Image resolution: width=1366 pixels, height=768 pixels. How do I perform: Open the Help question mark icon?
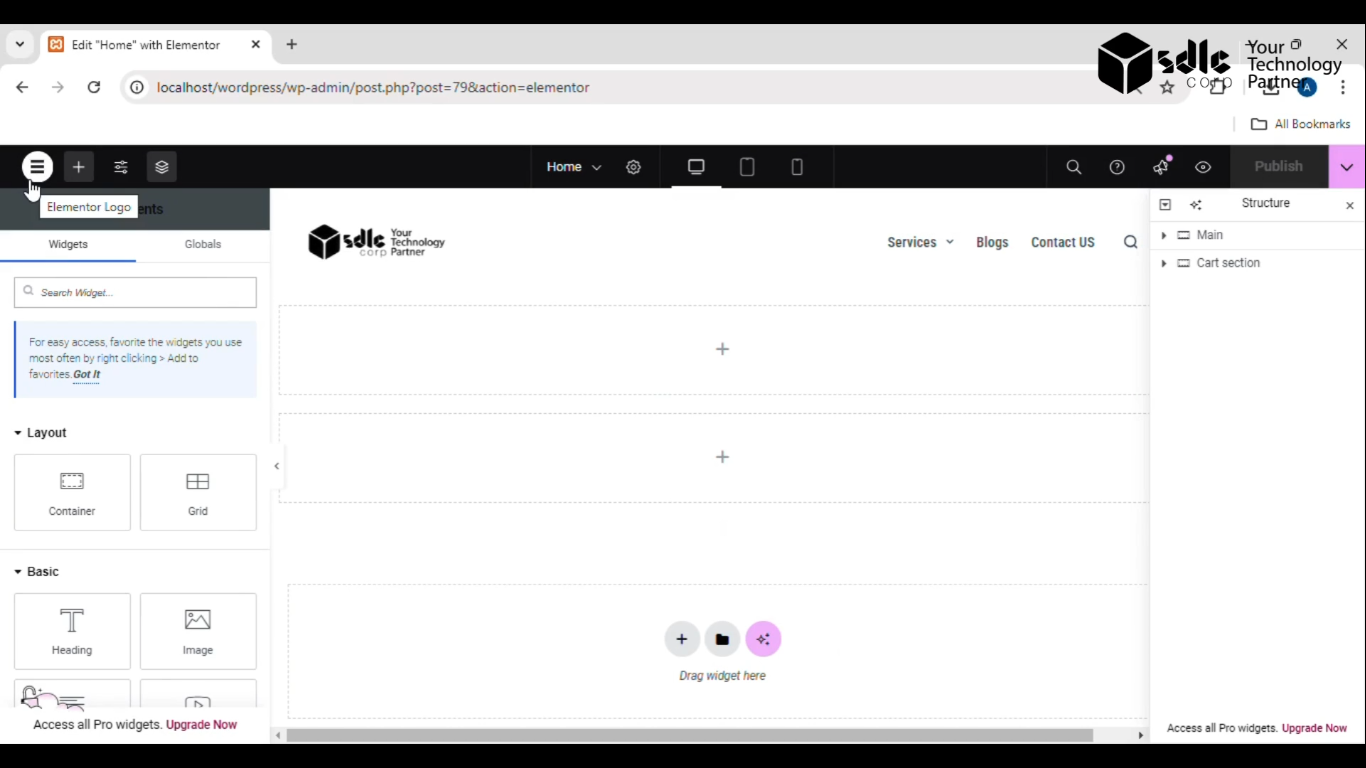(x=1117, y=167)
